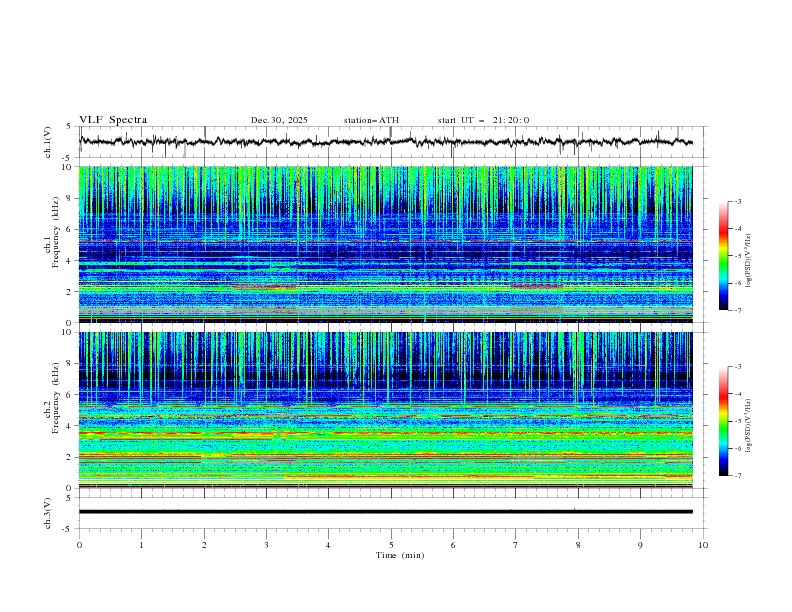Click time axis tick label "9"
The height and width of the screenshot is (612, 792).
(x=640, y=545)
